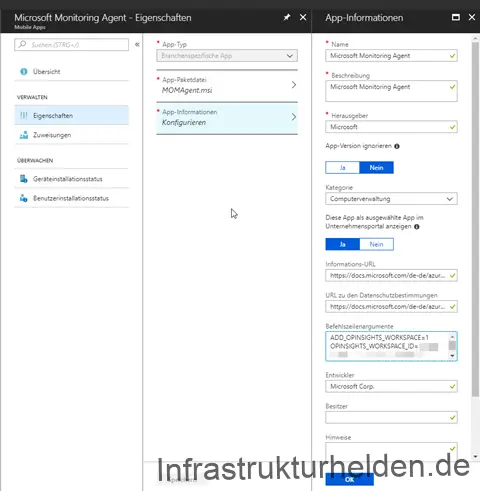Click the Eigenschaften bars icon
Screen dimensions: 480x491
24,115
